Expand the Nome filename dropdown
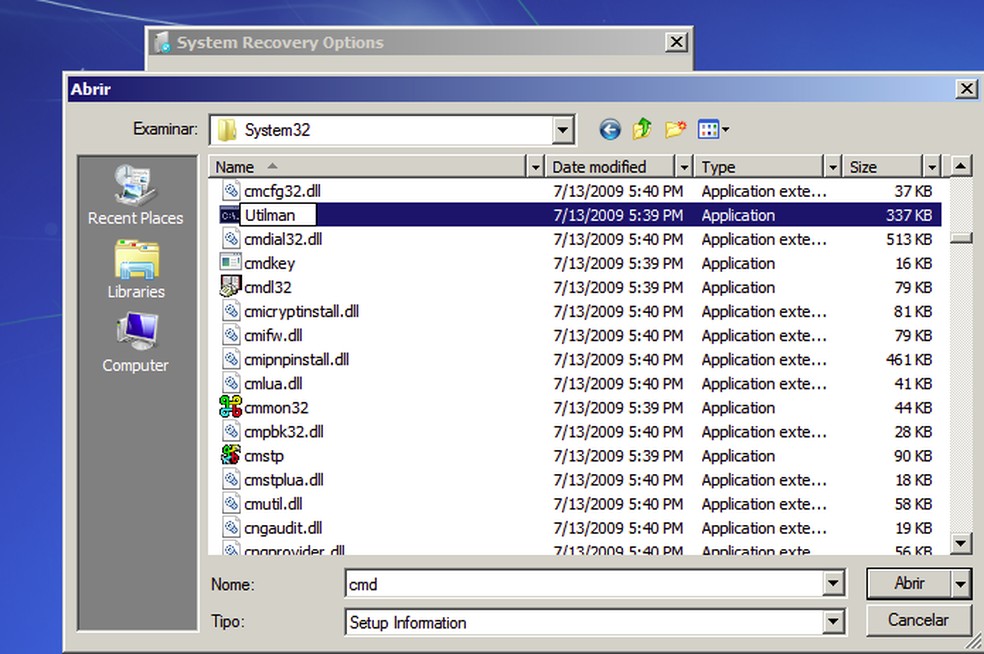Viewport: 984px width, 654px height. (x=834, y=584)
